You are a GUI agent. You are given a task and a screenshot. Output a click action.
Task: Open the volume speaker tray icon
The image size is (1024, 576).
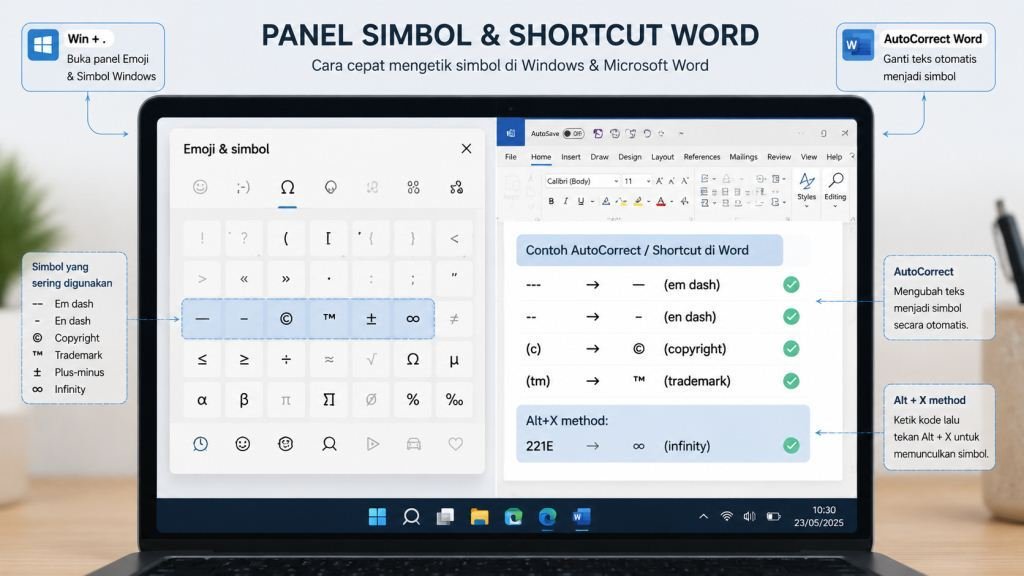click(x=749, y=516)
